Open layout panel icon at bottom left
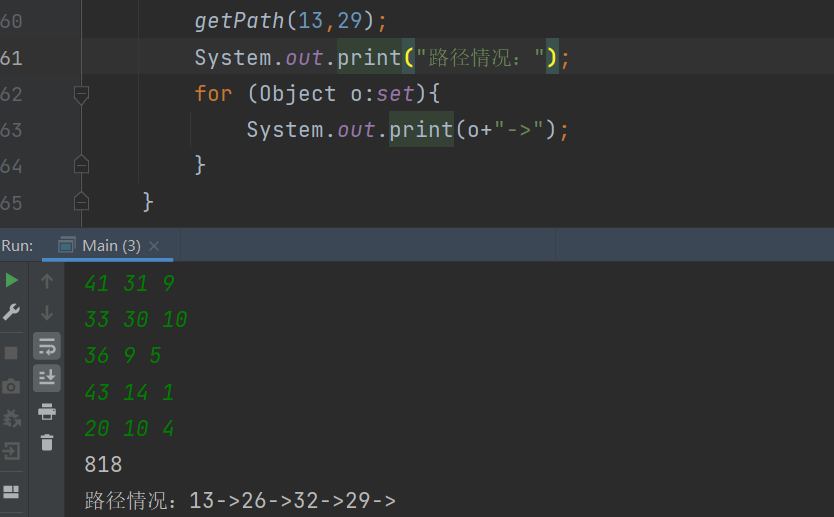This screenshot has width=834, height=517. pyautogui.click(x=11, y=491)
